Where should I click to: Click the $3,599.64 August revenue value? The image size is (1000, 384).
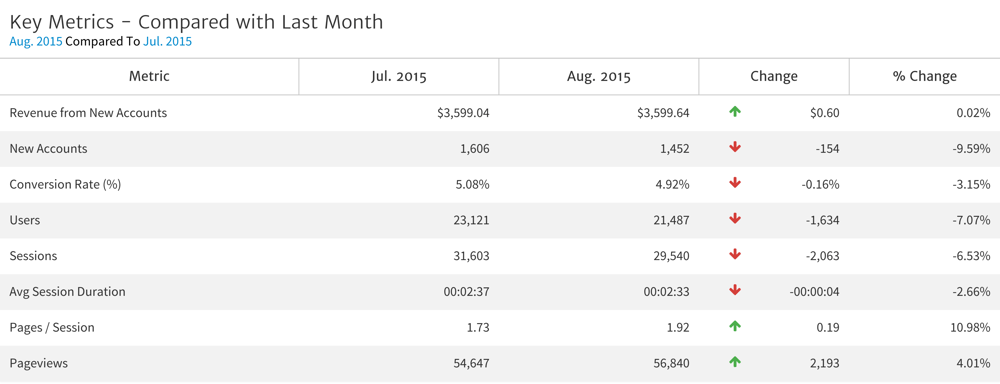coord(663,113)
